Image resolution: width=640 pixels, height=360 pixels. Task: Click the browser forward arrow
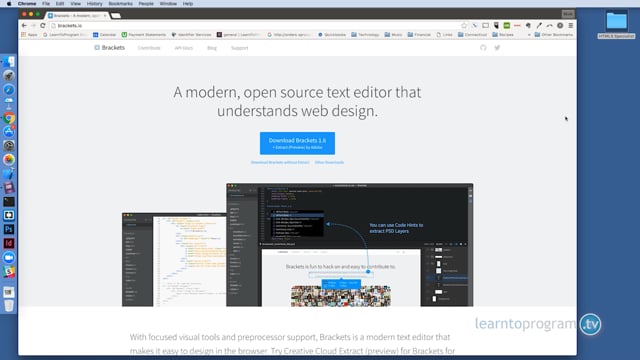click(x=33, y=25)
